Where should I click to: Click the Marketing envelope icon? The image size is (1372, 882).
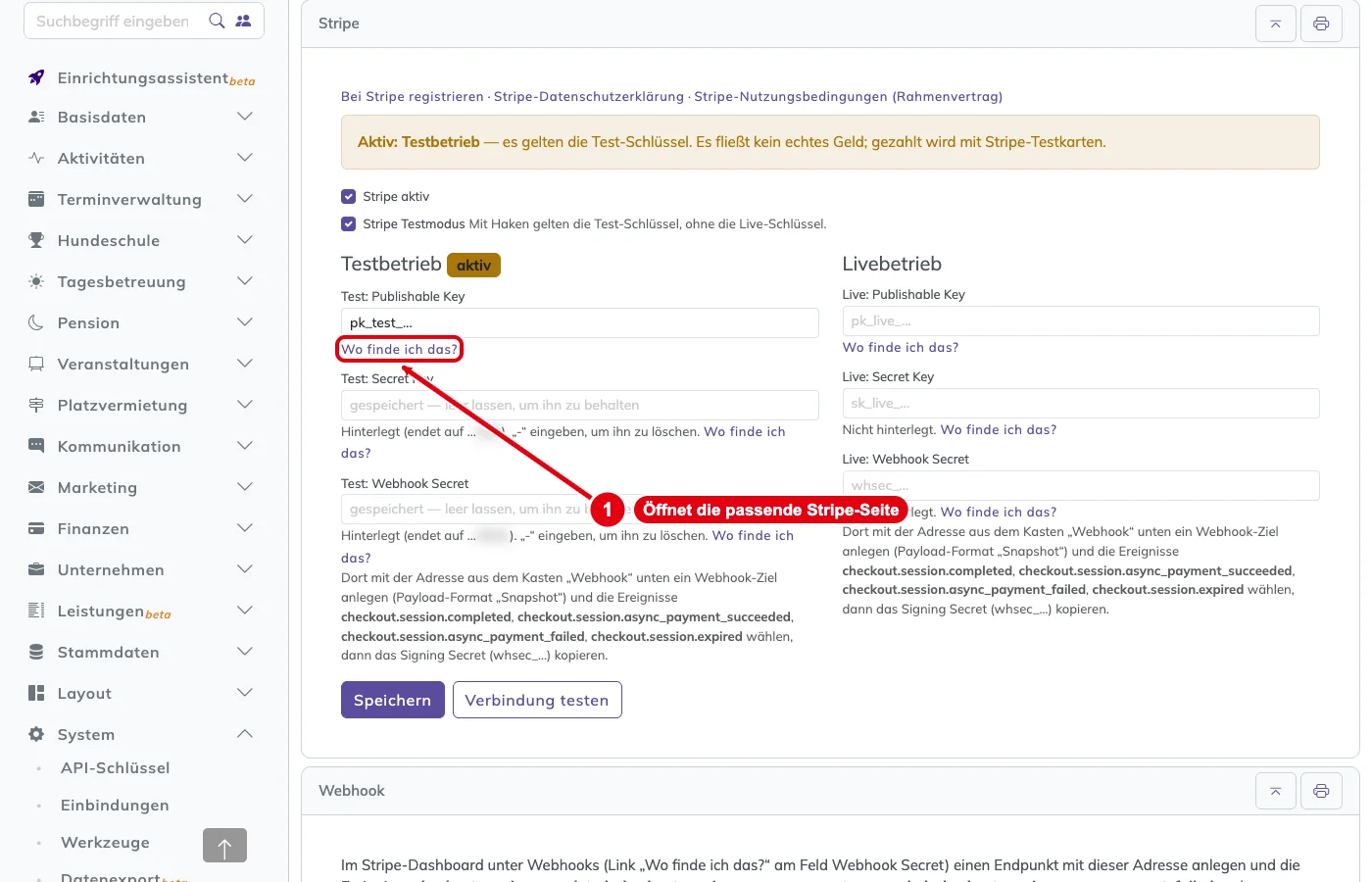pos(36,487)
